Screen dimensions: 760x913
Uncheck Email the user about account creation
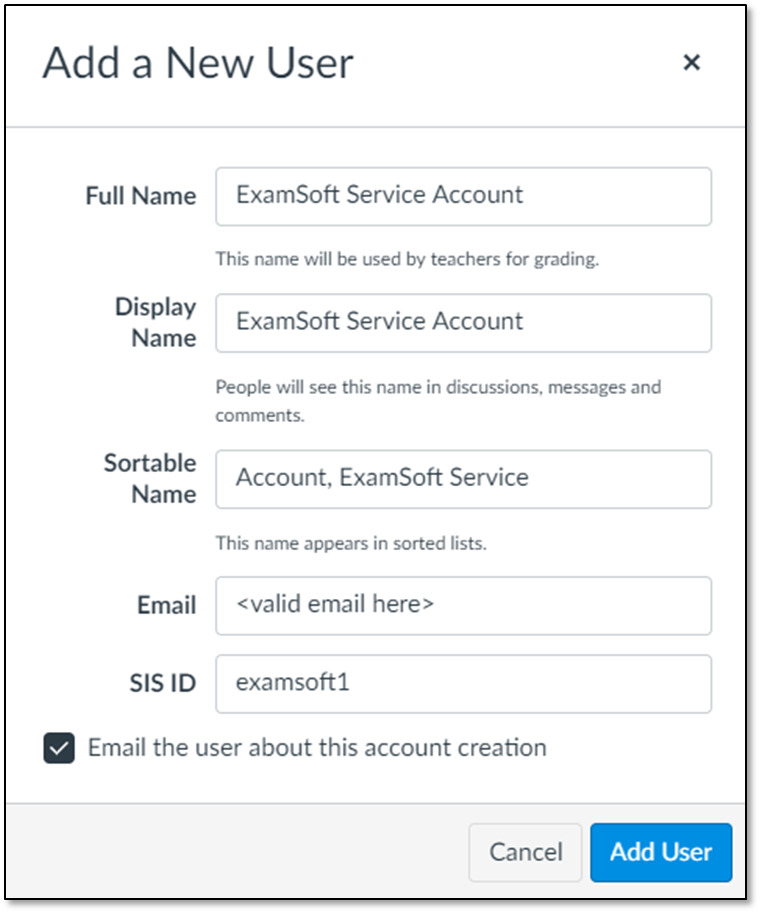pos(59,748)
